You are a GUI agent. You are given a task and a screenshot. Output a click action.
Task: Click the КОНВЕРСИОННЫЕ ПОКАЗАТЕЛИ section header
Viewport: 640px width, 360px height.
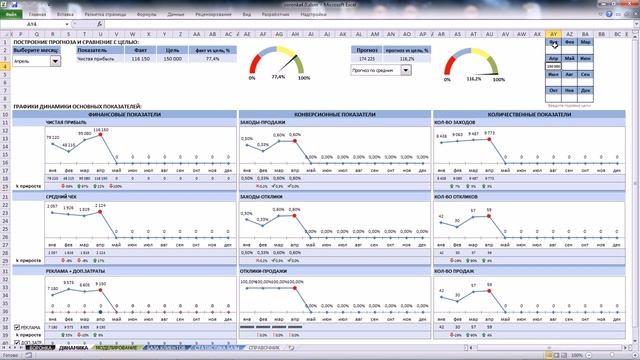[x=335, y=115]
